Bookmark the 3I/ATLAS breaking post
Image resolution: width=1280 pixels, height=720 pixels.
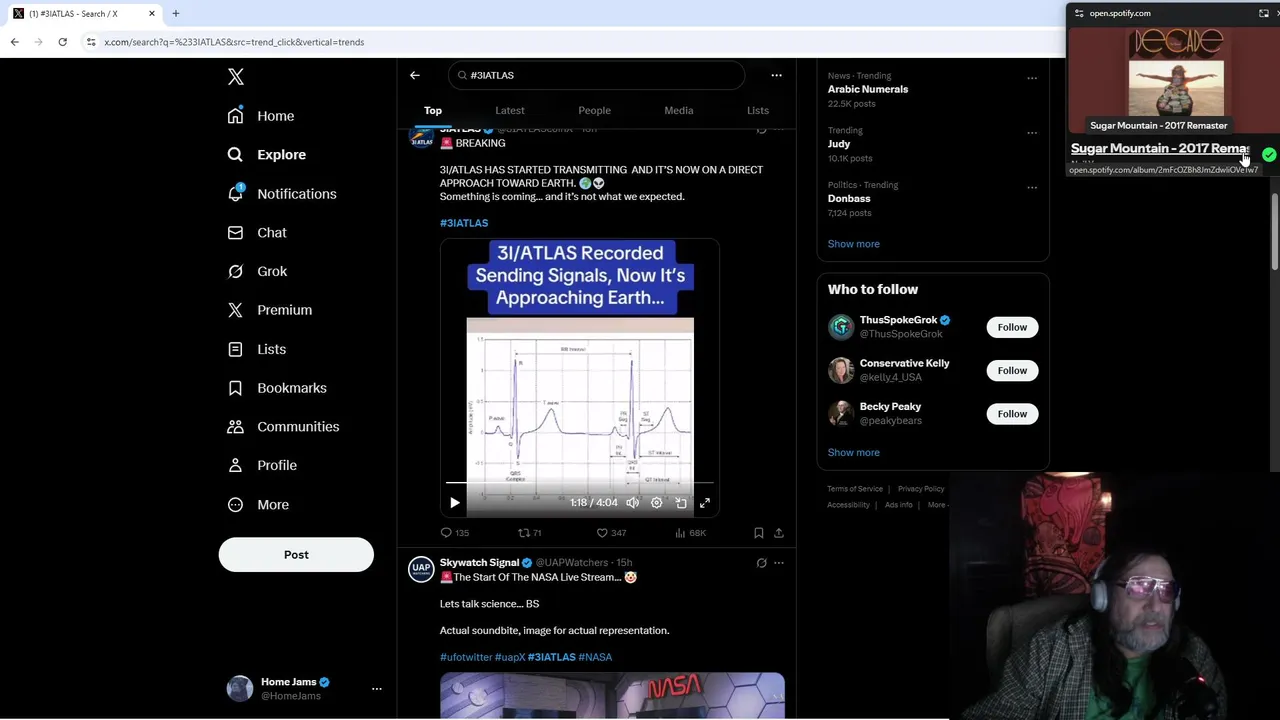[x=758, y=533]
